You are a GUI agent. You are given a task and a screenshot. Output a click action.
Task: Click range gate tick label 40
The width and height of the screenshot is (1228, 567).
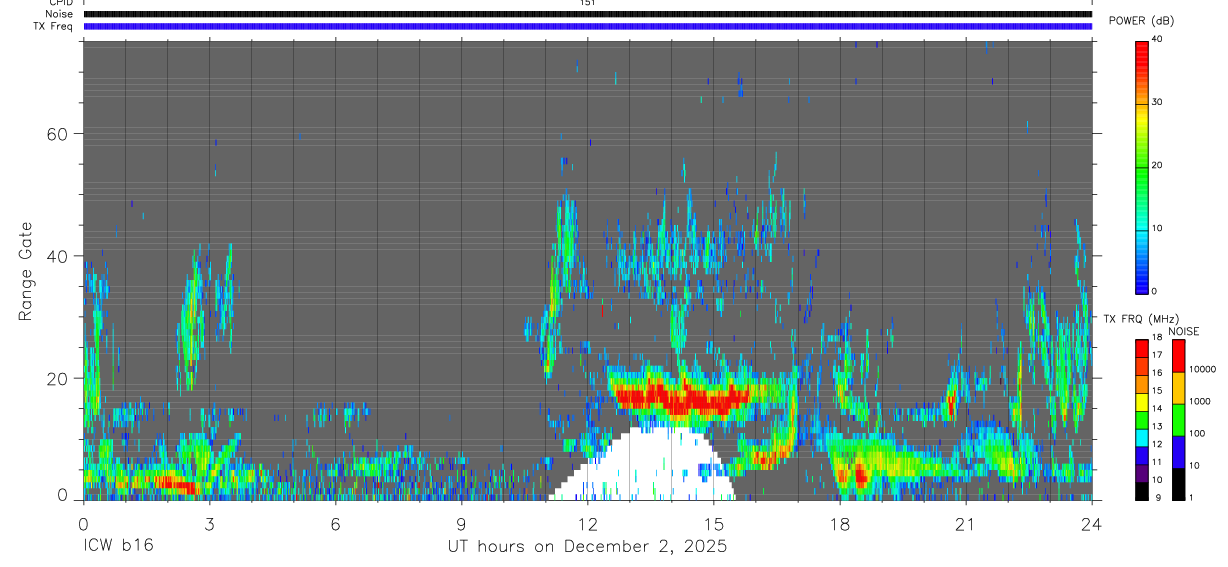[x=58, y=256]
